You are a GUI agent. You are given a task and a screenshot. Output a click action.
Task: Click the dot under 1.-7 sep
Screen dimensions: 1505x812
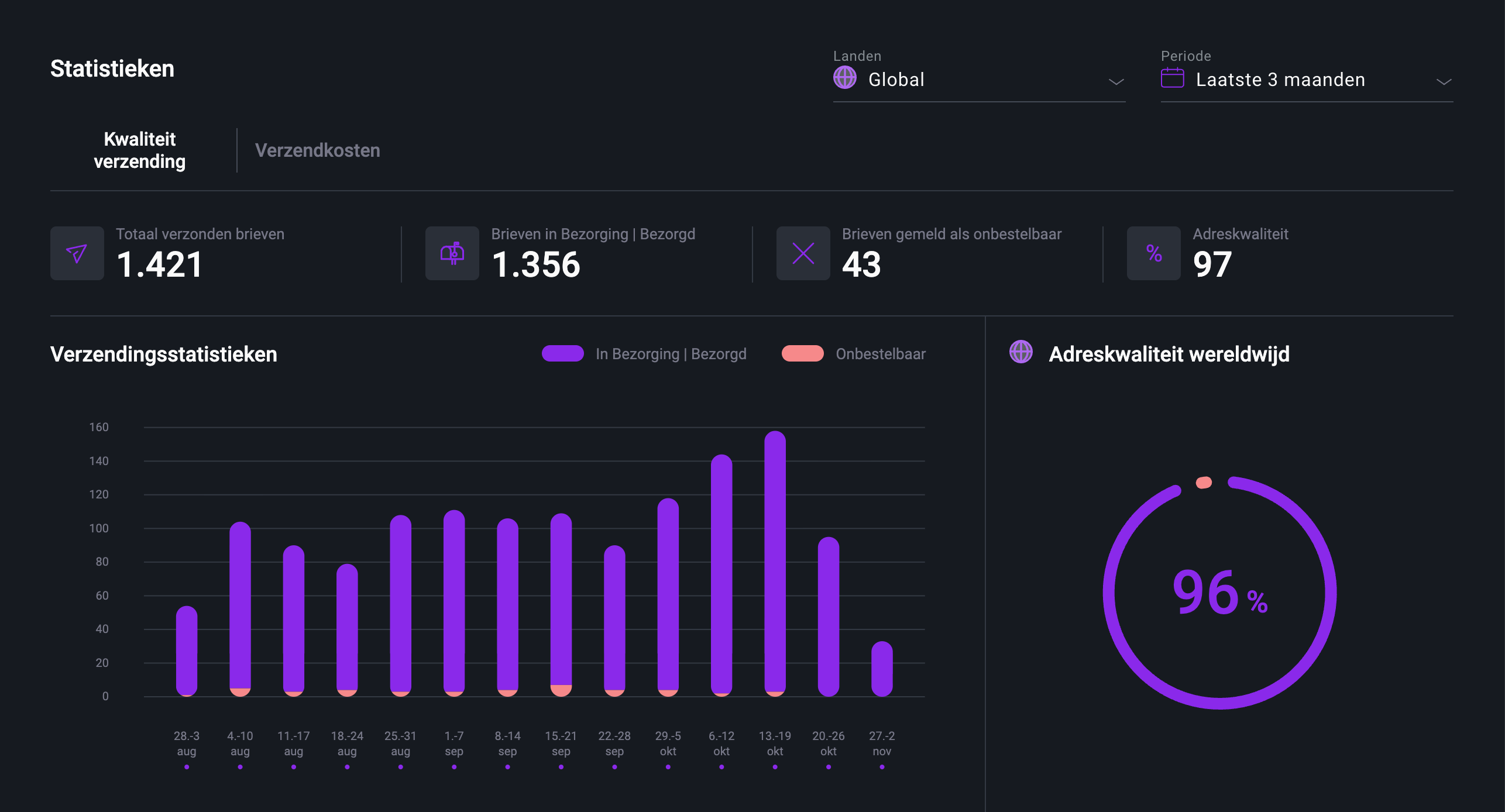point(454,767)
